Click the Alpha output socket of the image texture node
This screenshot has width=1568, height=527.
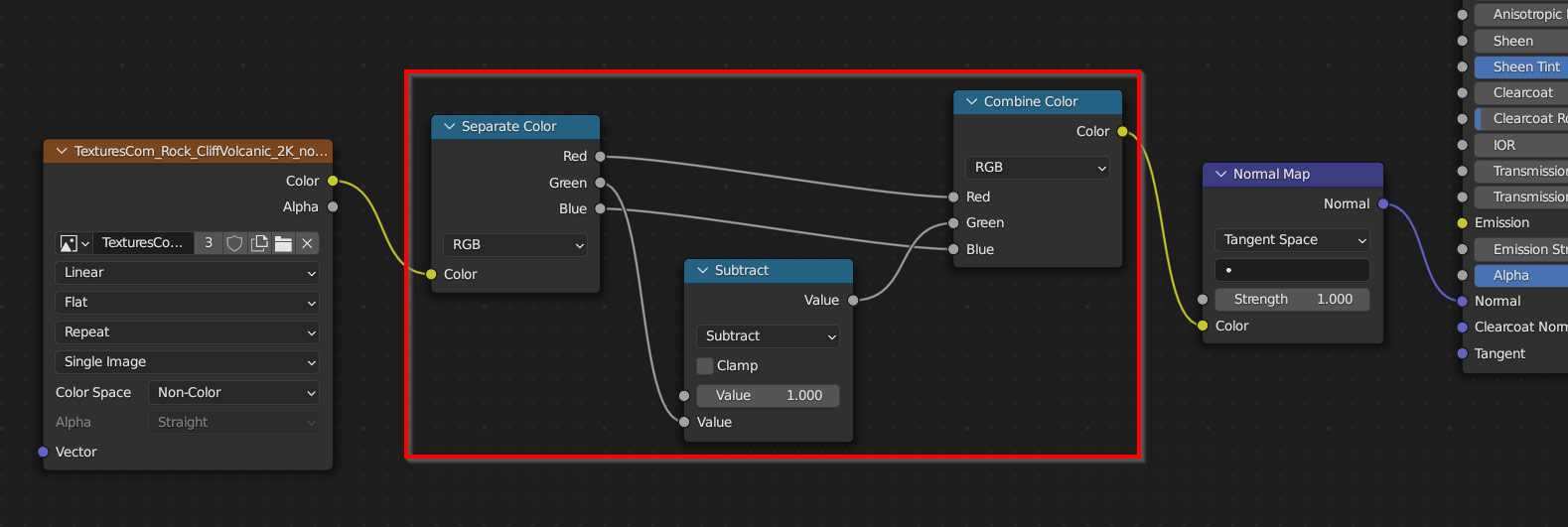pyautogui.click(x=333, y=206)
